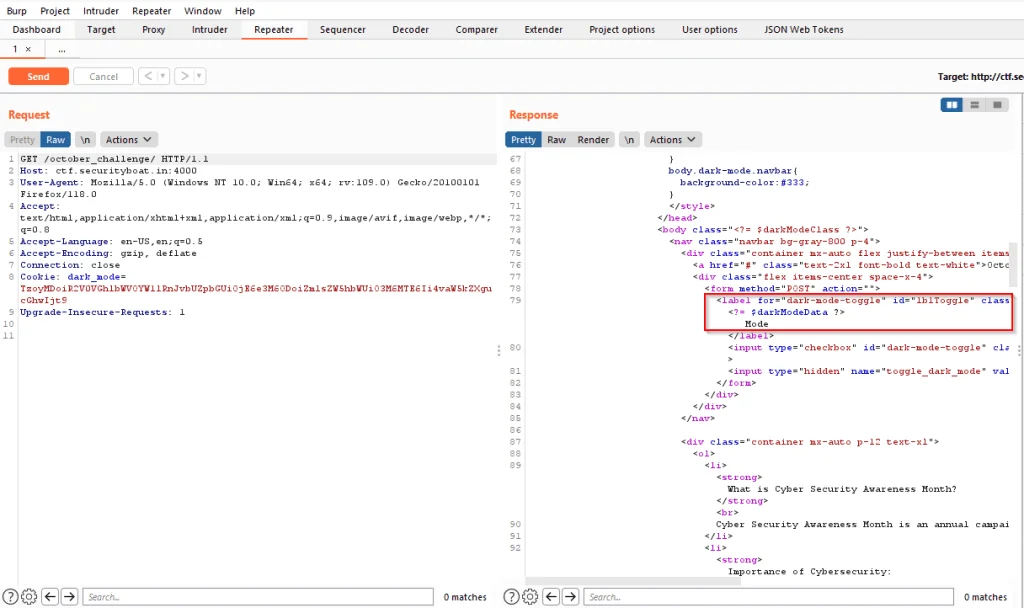This screenshot has height=608, width=1024.
Task: Click the Upgrade-Insecure-Requests header line
Action: pos(103,312)
